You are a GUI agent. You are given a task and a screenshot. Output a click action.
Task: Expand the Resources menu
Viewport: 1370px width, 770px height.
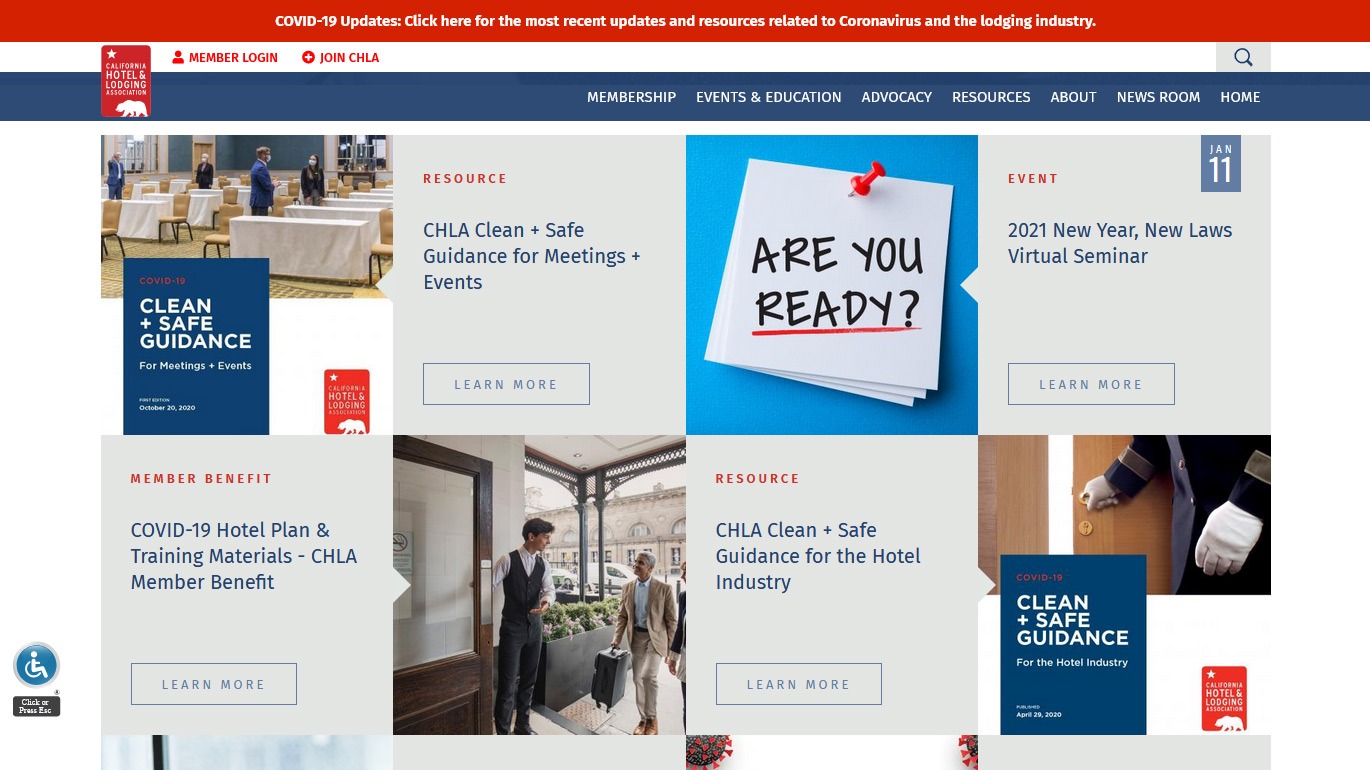(x=991, y=97)
